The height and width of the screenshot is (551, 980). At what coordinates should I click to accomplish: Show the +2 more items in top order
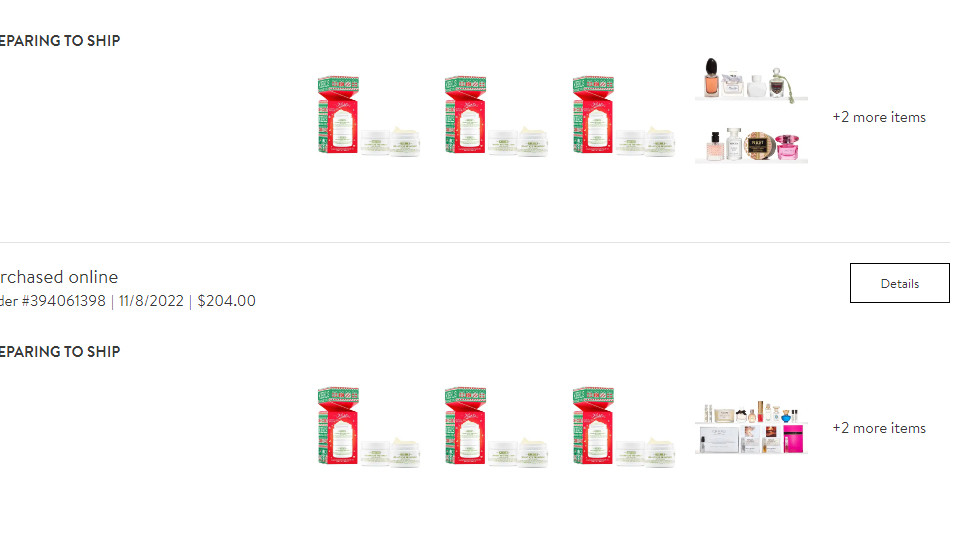point(879,117)
